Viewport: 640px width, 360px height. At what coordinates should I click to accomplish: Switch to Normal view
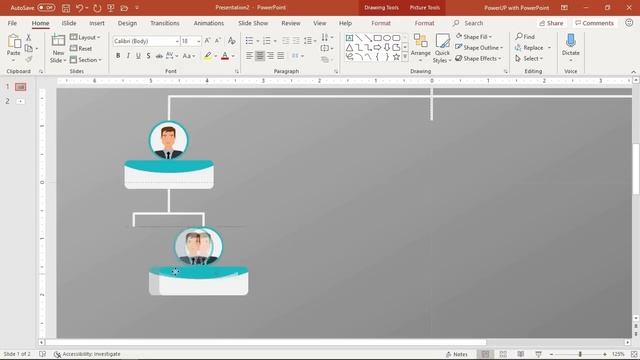485,354
